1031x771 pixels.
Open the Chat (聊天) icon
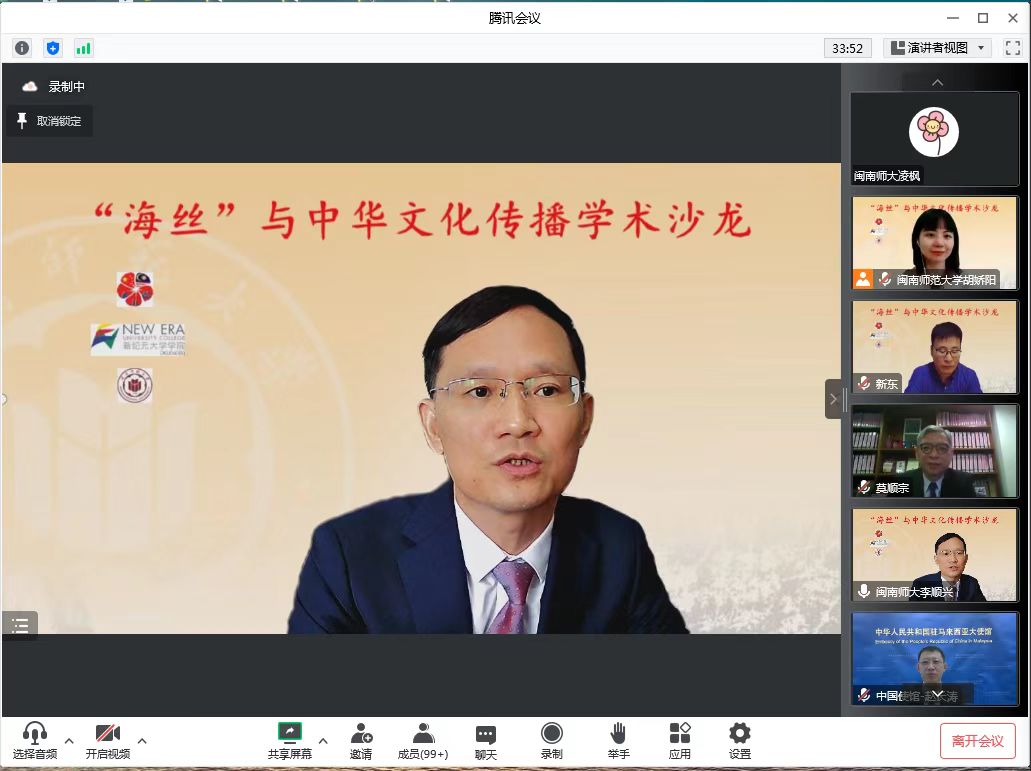click(486, 733)
